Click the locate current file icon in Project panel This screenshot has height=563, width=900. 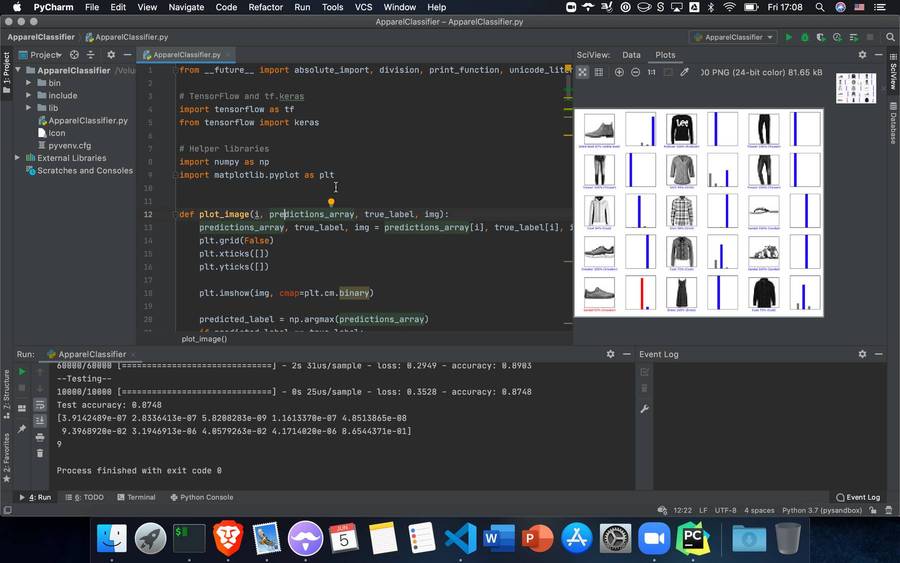74,55
